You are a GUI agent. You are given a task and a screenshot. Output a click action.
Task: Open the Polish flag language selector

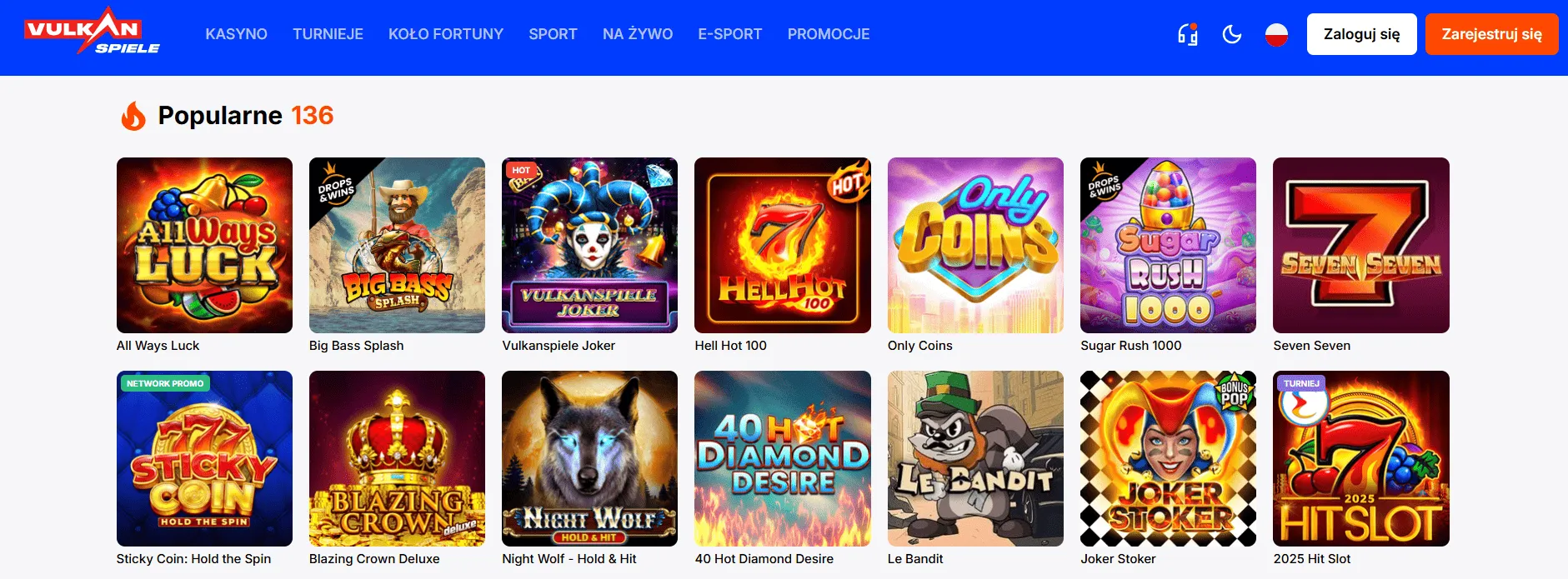click(x=1276, y=34)
